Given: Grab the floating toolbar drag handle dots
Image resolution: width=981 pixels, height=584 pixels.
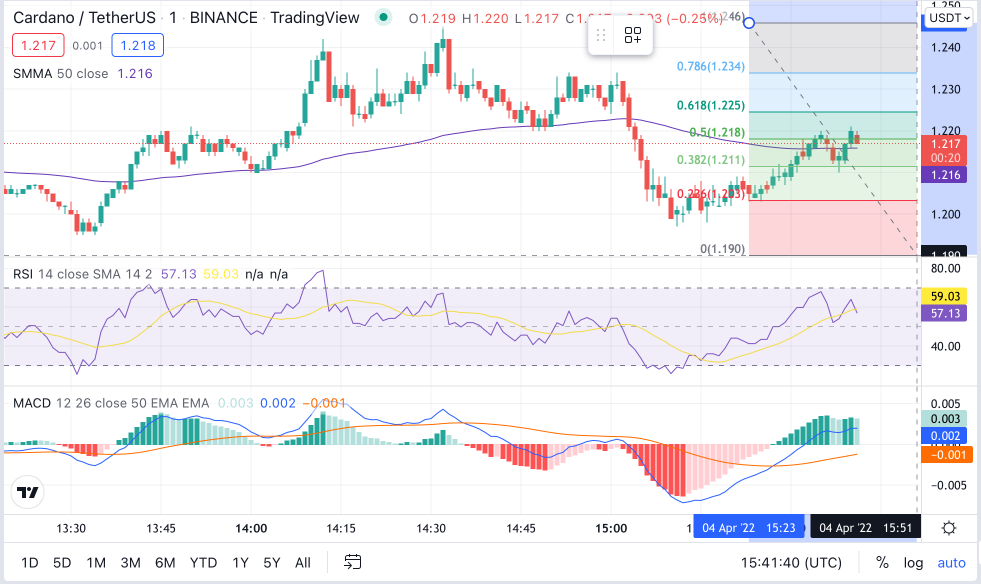Looking at the screenshot, I should coord(601,35).
